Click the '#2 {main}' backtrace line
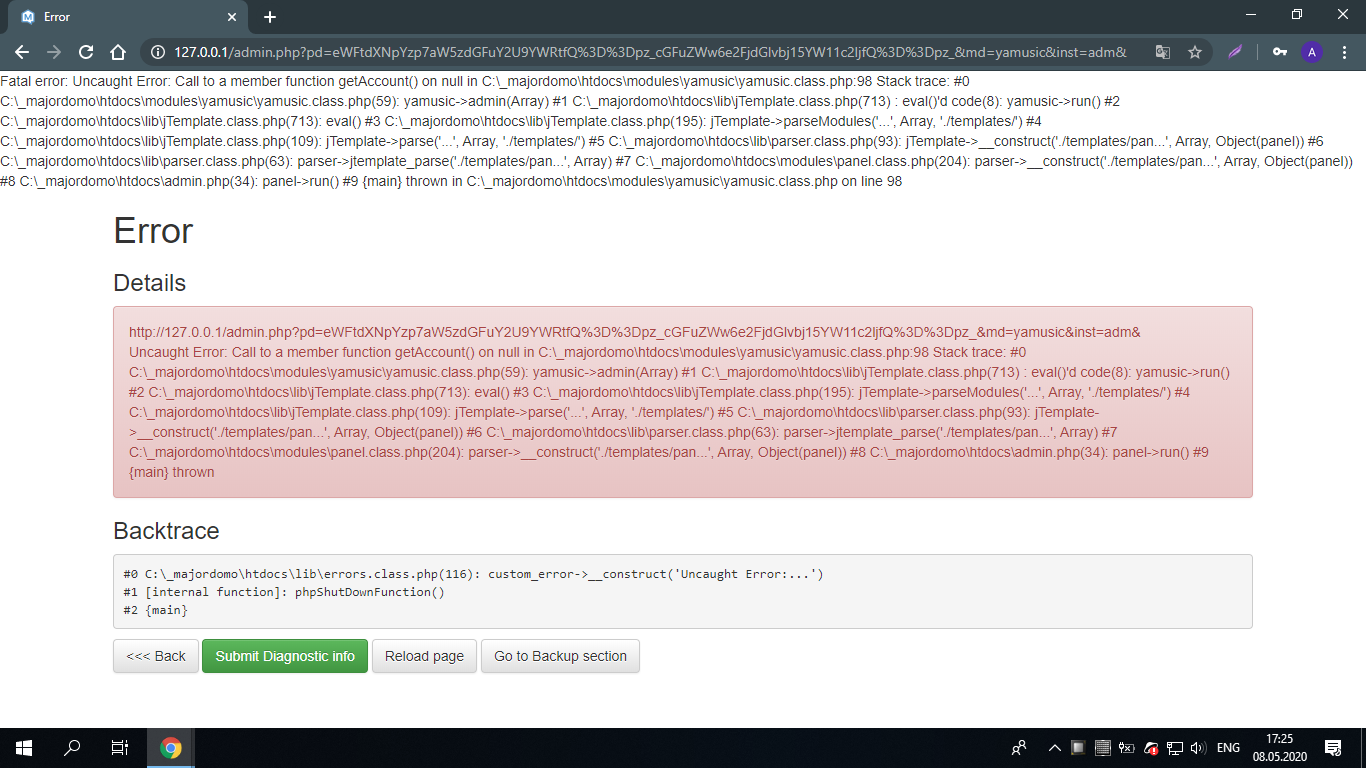The image size is (1366, 768). click(x=155, y=610)
